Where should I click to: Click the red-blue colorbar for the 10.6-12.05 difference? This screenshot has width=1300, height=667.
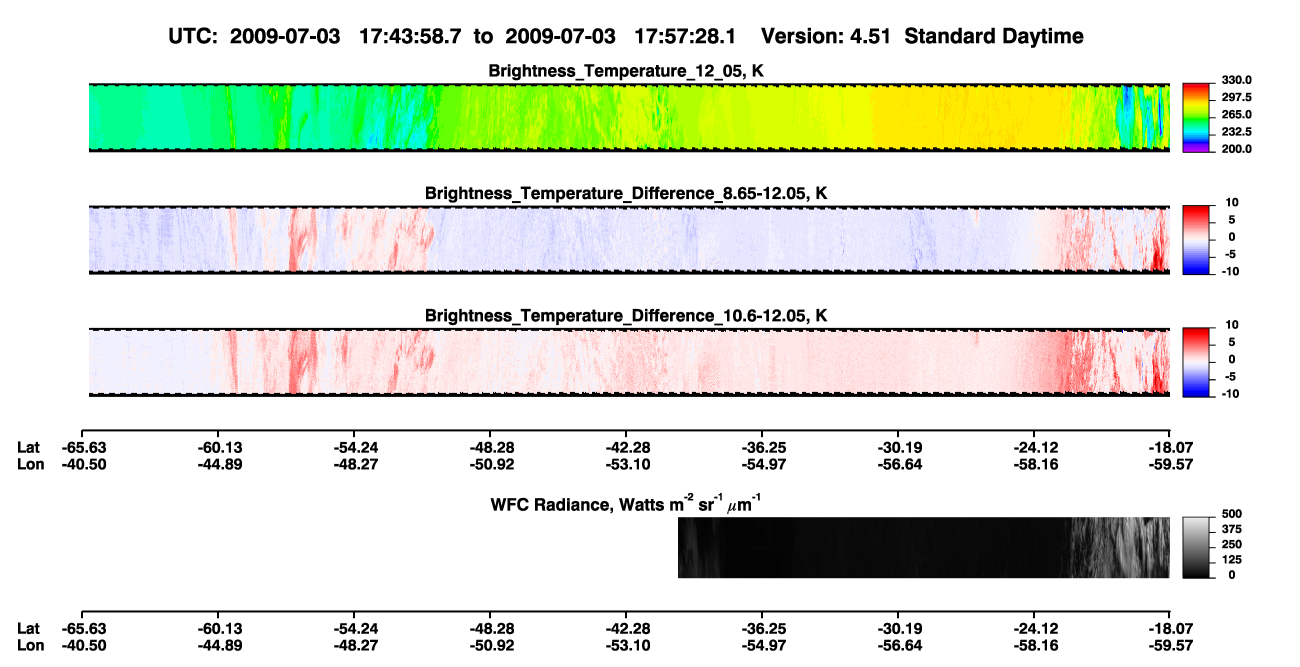coord(1197,361)
